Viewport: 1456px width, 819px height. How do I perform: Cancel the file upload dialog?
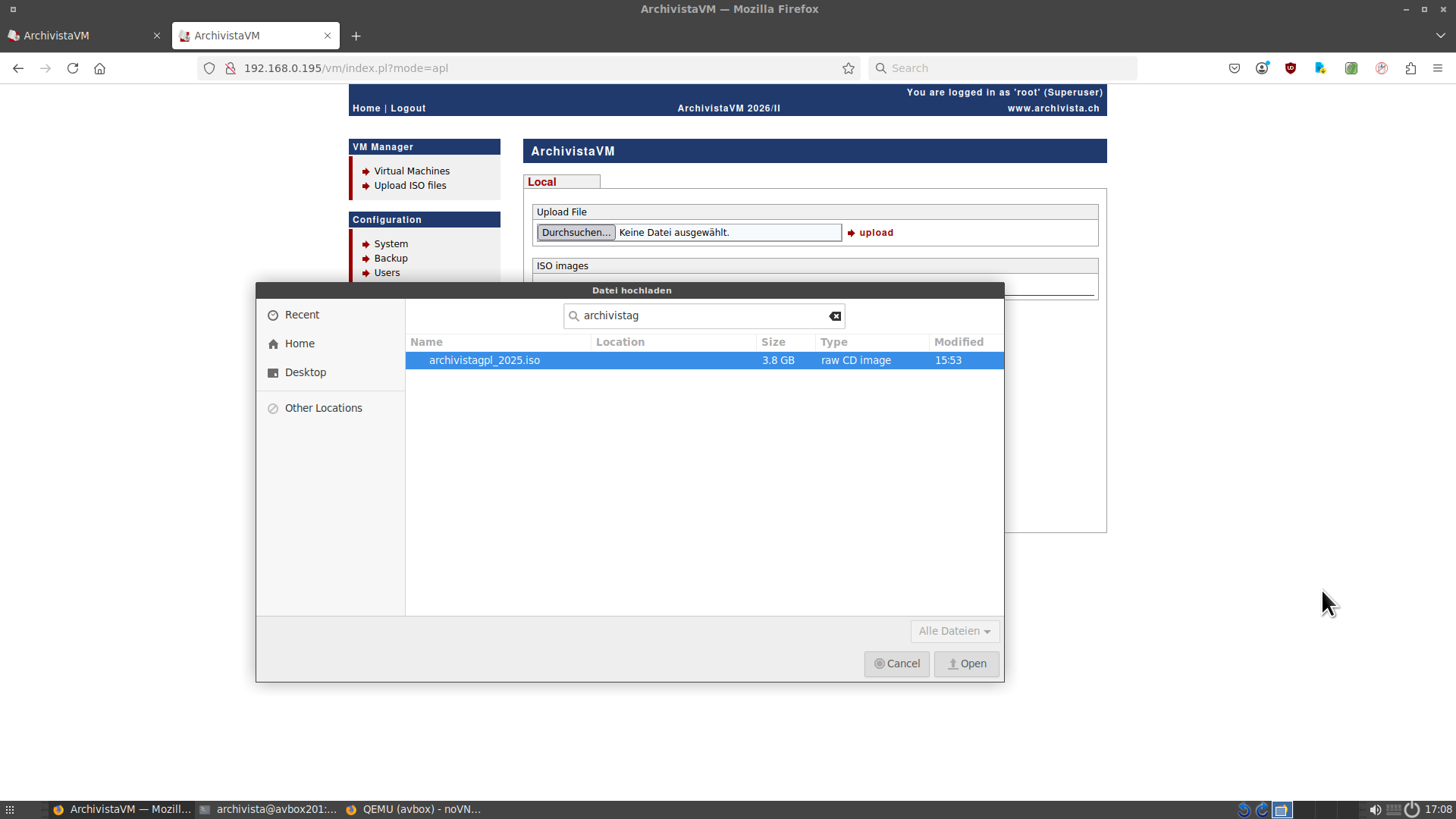pos(896,664)
